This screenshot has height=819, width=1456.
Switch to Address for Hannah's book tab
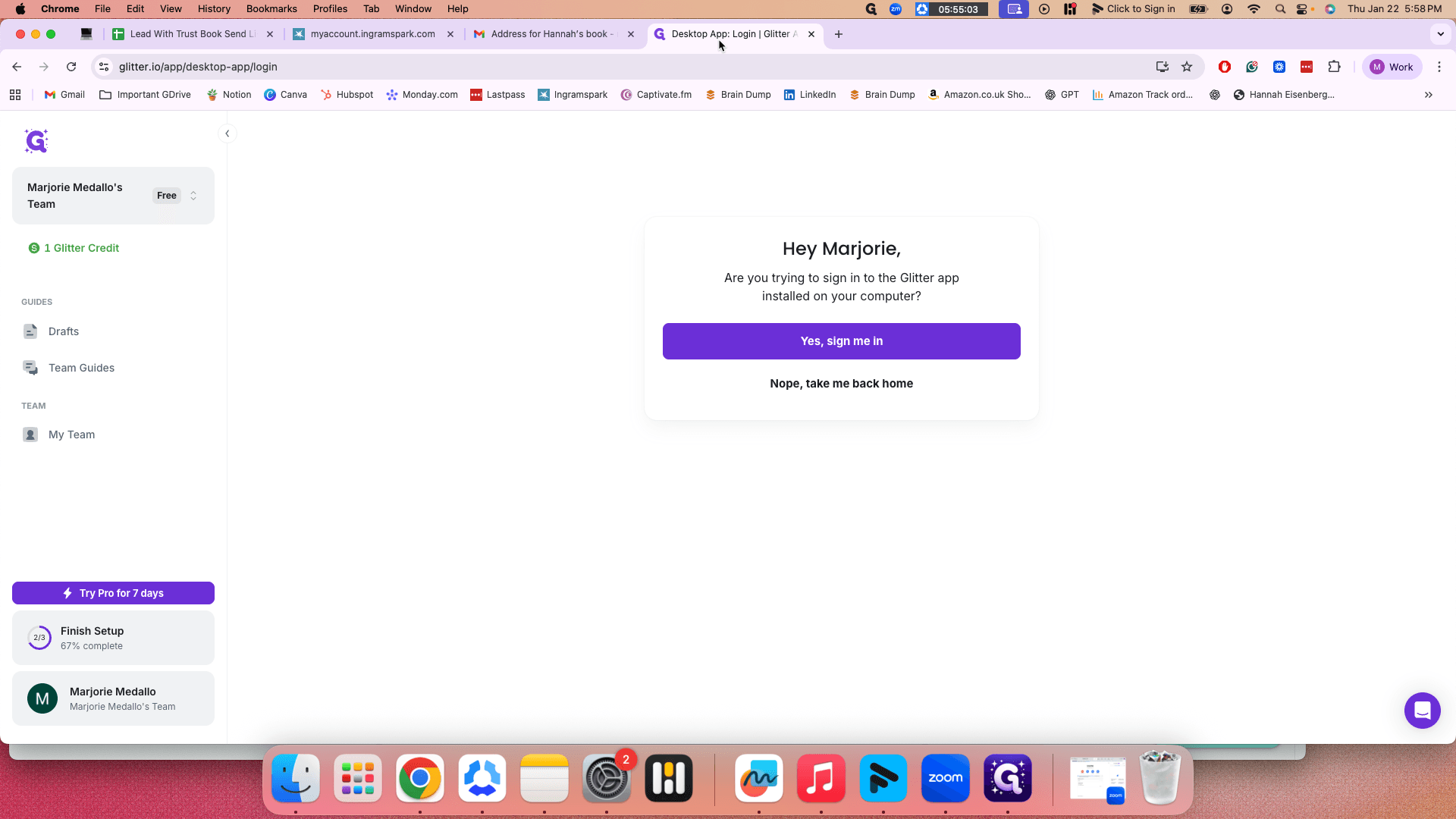pyautogui.click(x=552, y=34)
